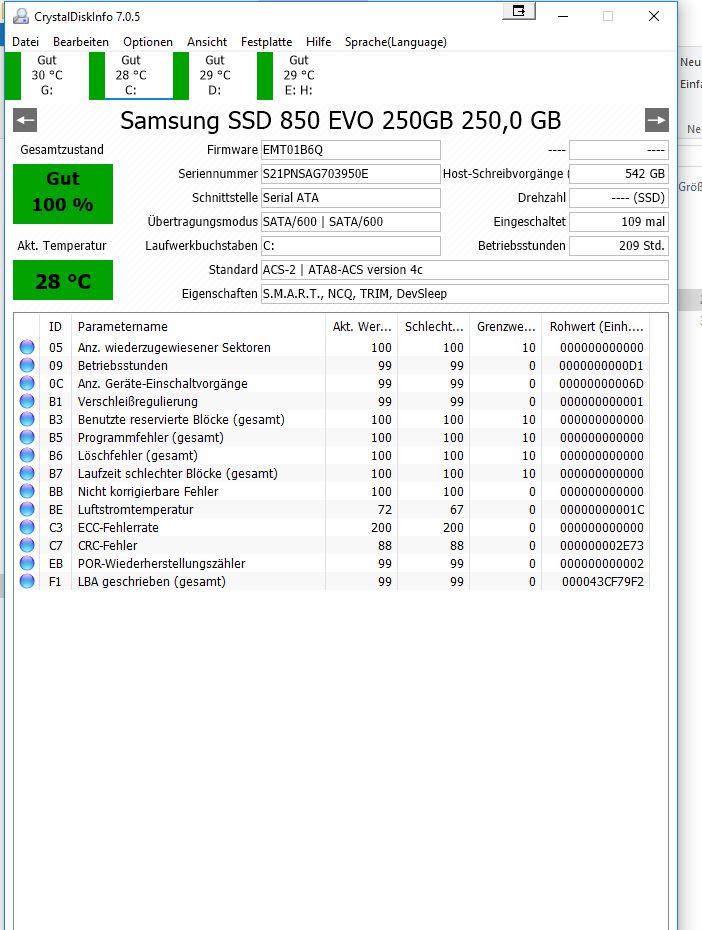
Task: Click the Laufwerkbuchstaben field
Action: pyautogui.click(x=351, y=246)
